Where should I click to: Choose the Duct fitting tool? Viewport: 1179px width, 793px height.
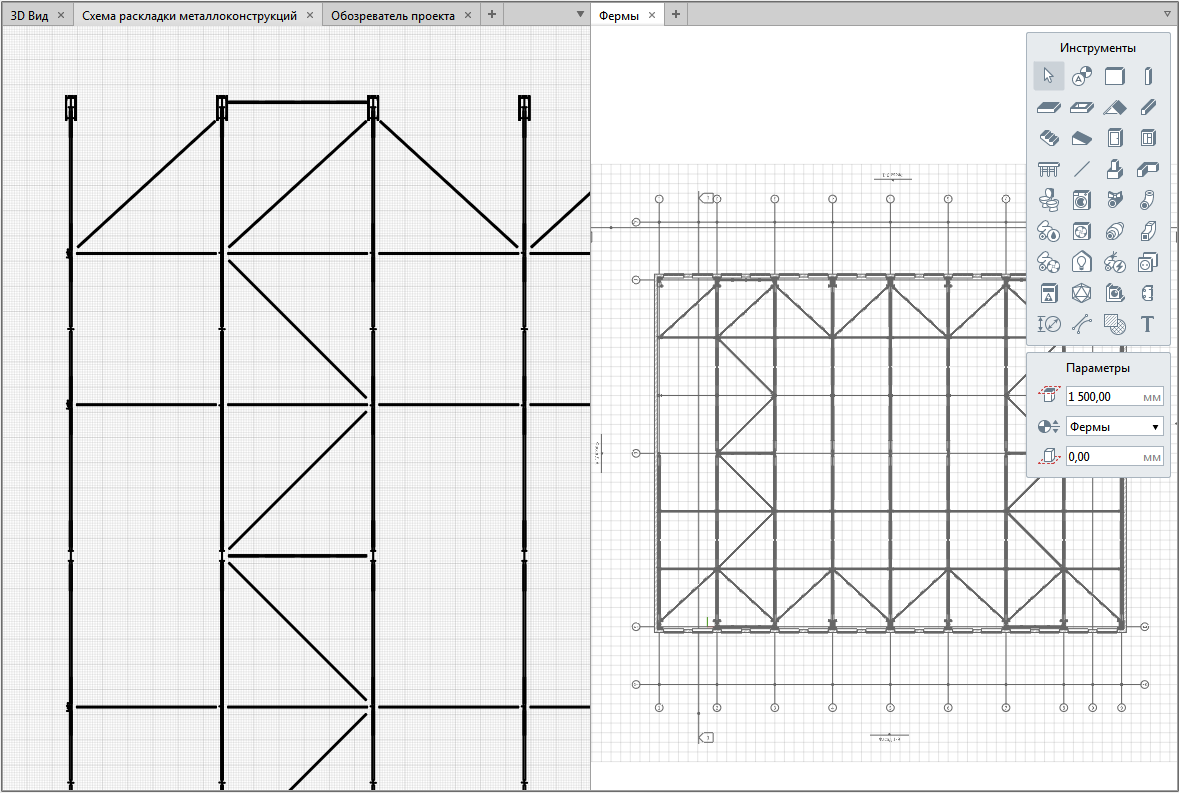1147,231
